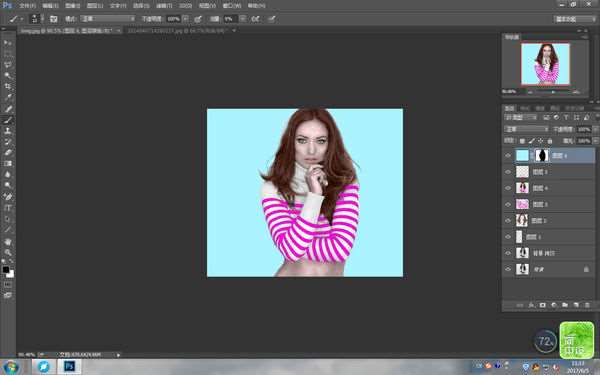
Task: Enable the Airbrush option in the options bar
Action: (x=255, y=19)
